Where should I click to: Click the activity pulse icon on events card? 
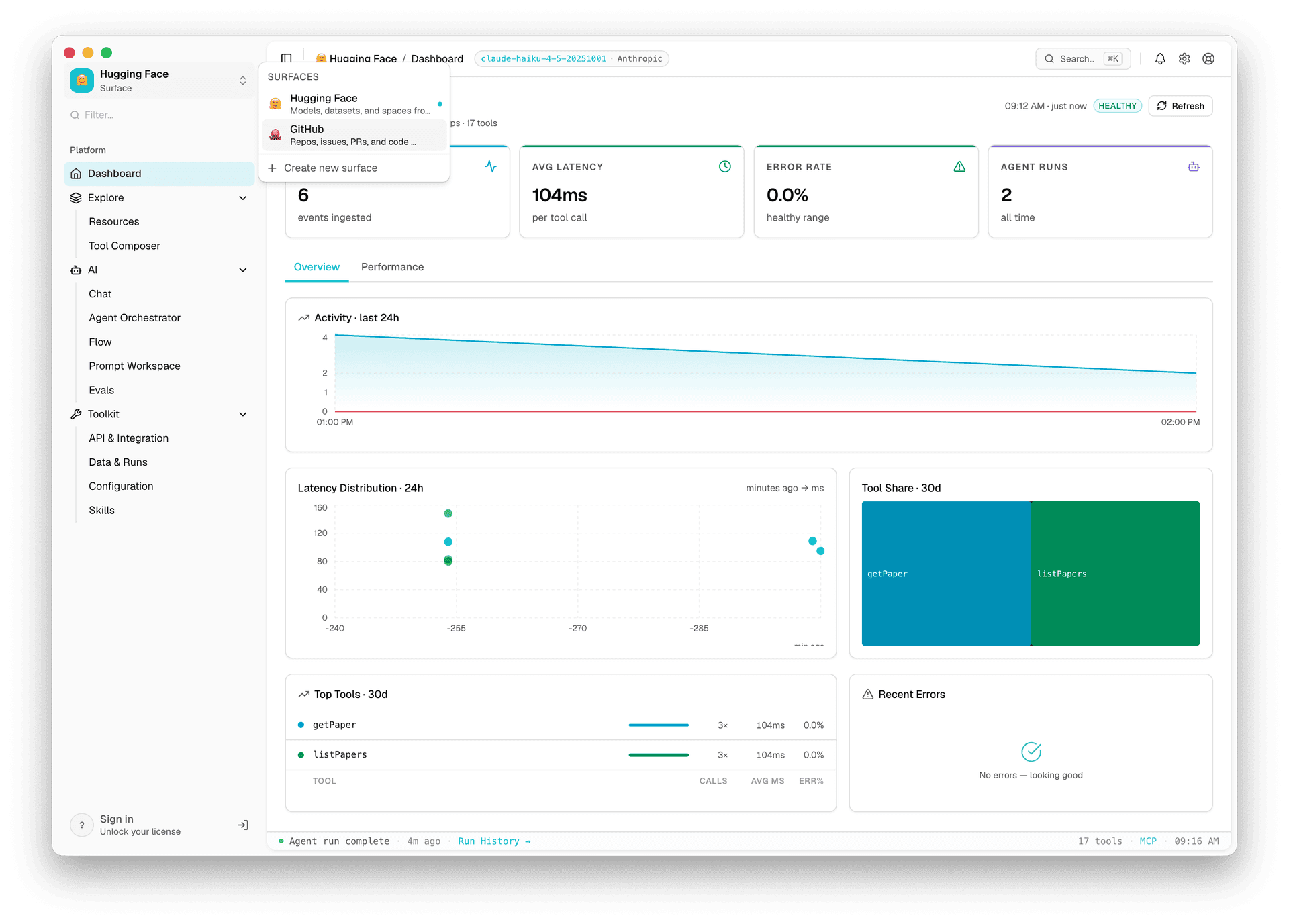(x=491, y=166)
